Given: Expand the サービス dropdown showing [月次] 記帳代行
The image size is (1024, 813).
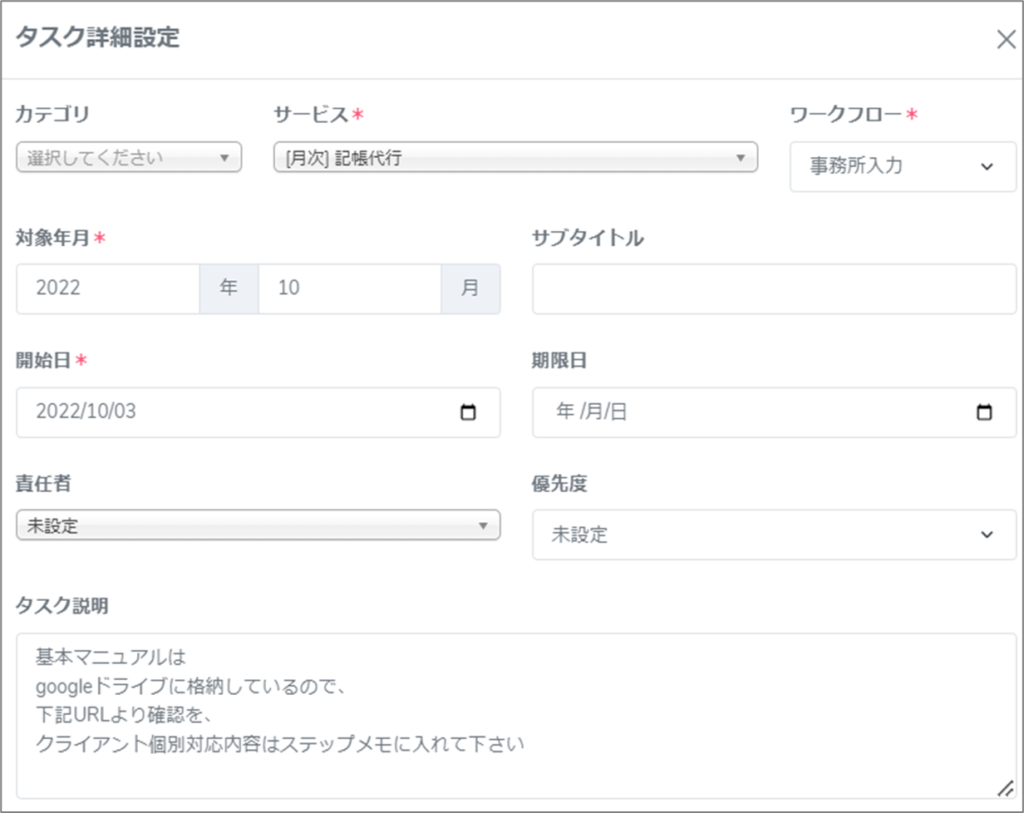Looking at the screenshot, I should coord(515,157).
